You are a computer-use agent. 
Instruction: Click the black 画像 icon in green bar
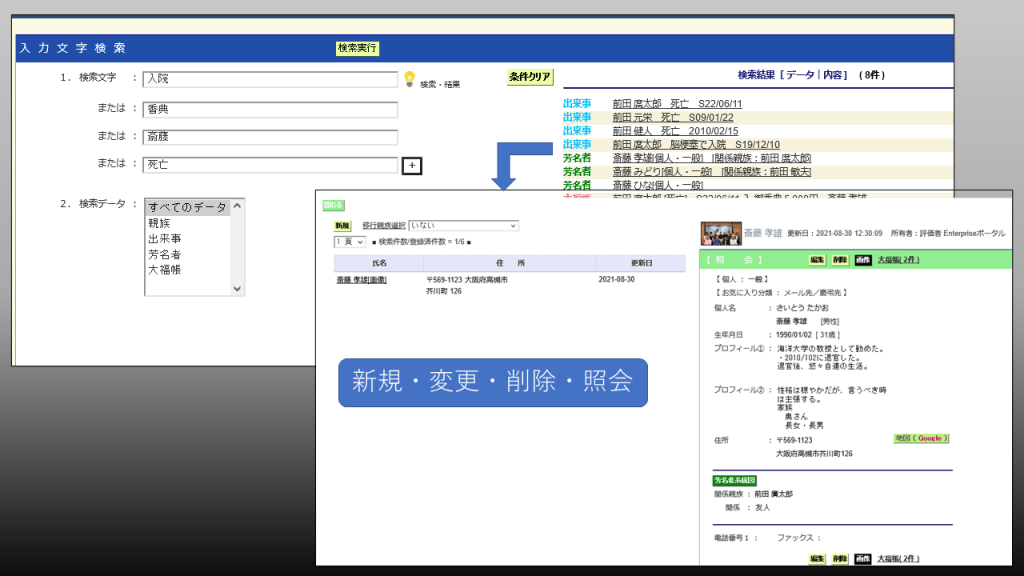[862, 259]
